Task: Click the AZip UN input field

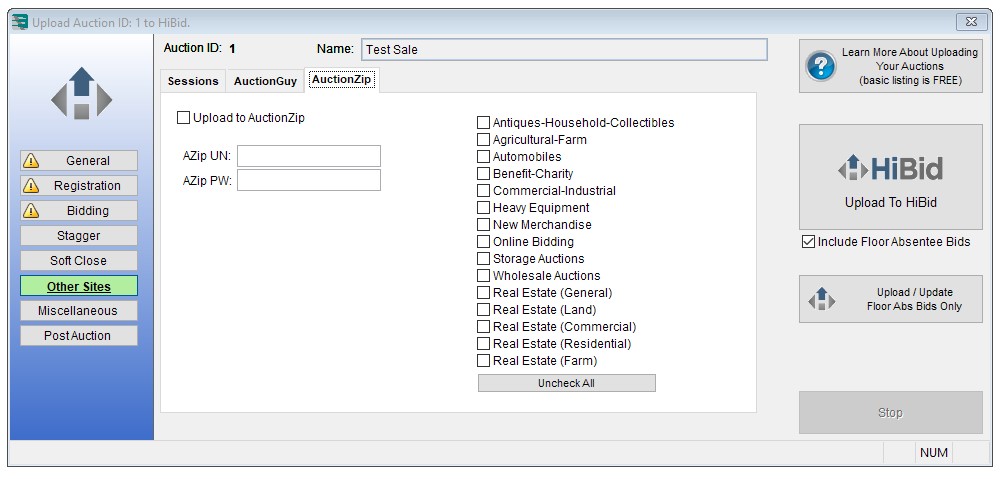Action: (309, 156)
